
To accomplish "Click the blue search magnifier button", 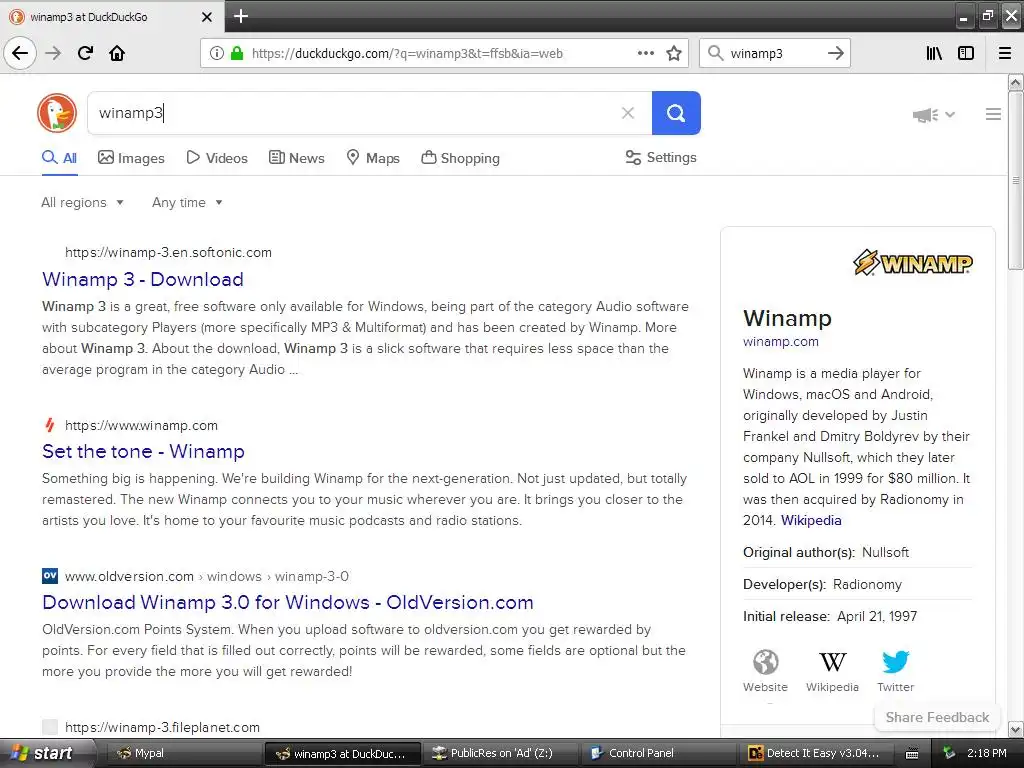I will pyautogui.click(x=676, y=113).
